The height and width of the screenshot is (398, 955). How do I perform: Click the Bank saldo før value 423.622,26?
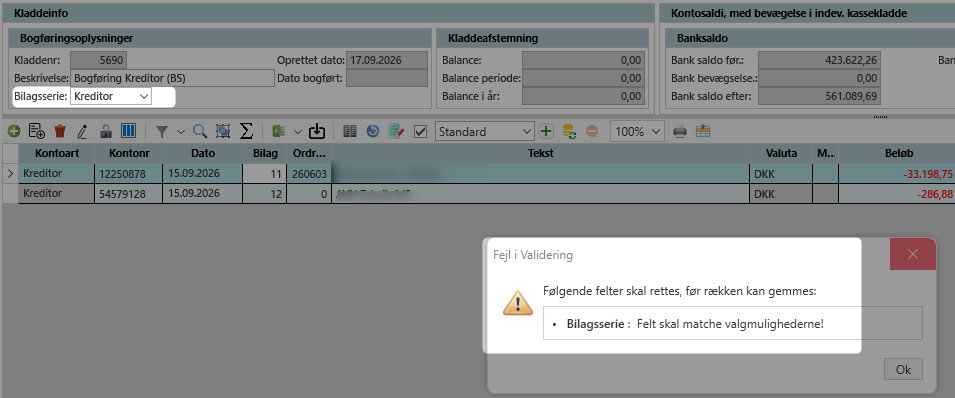point(820,60)
